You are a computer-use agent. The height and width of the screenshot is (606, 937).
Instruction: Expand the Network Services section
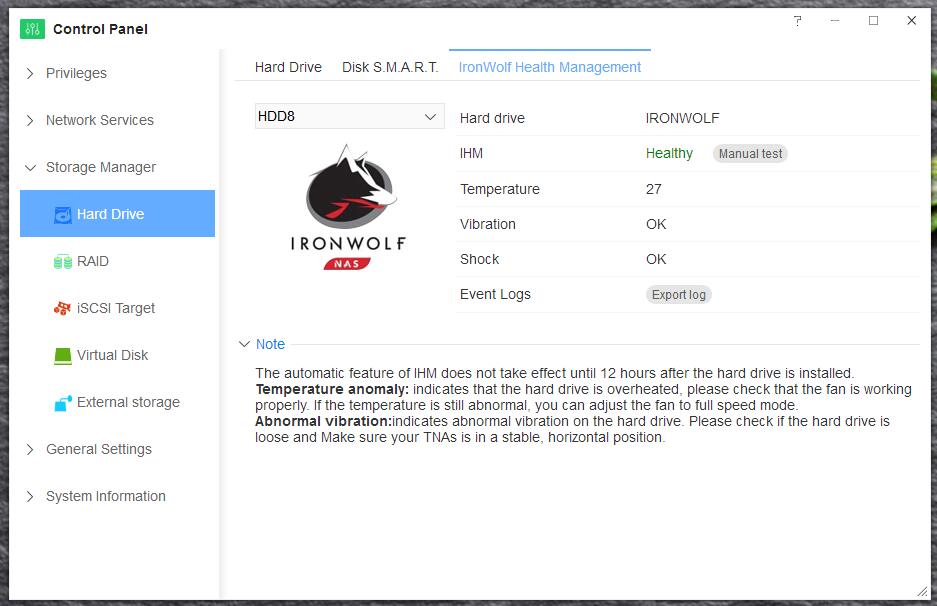[x=30, y=120]
